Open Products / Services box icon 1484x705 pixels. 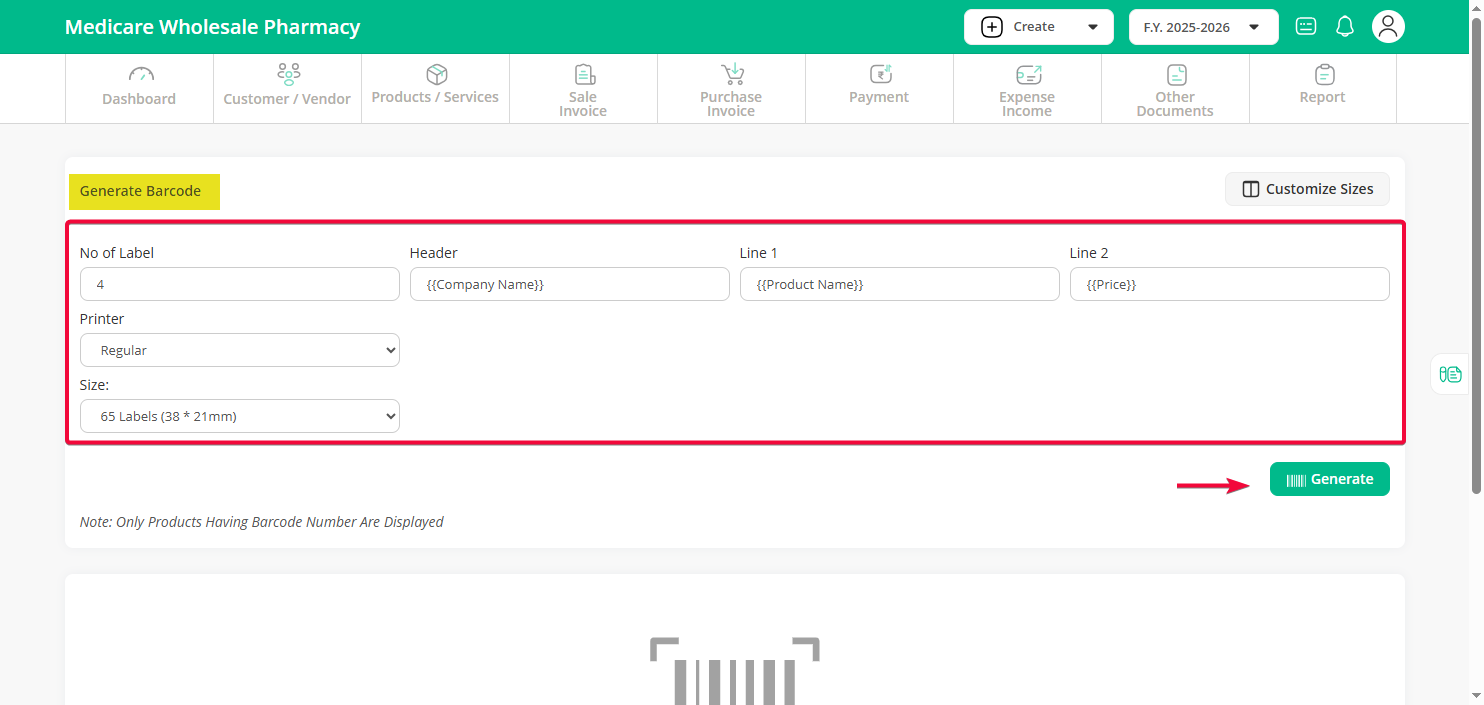click(436, 75)
